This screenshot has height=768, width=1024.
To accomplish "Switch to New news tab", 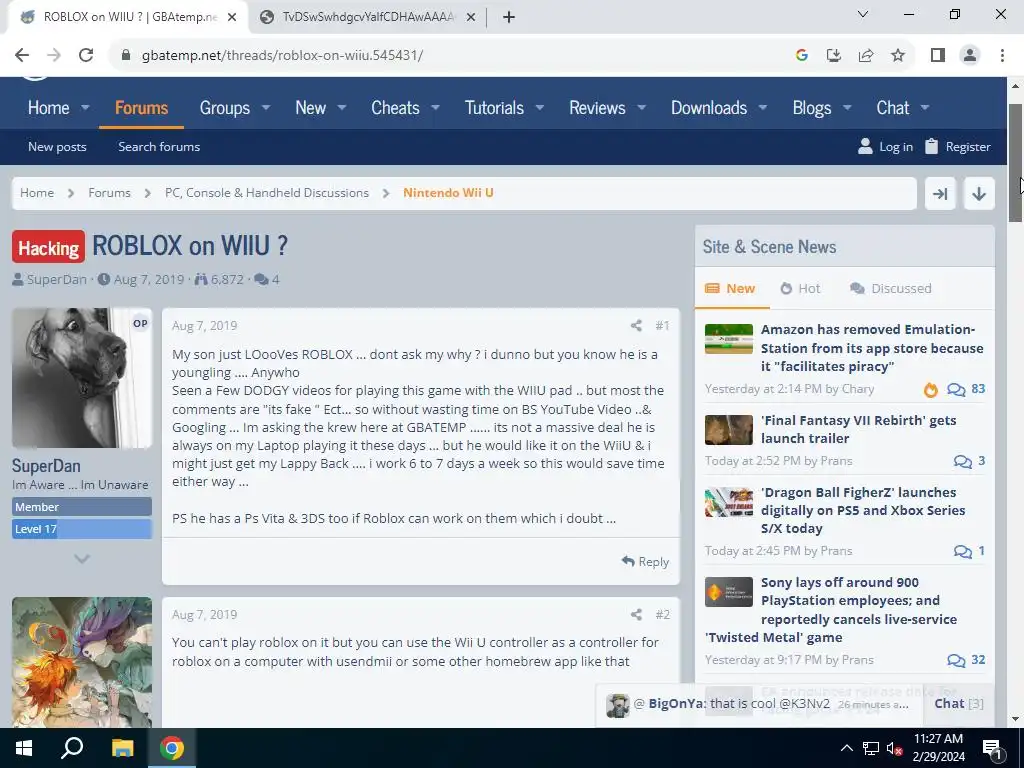I will pyautogui.click(x=731, y=289).
